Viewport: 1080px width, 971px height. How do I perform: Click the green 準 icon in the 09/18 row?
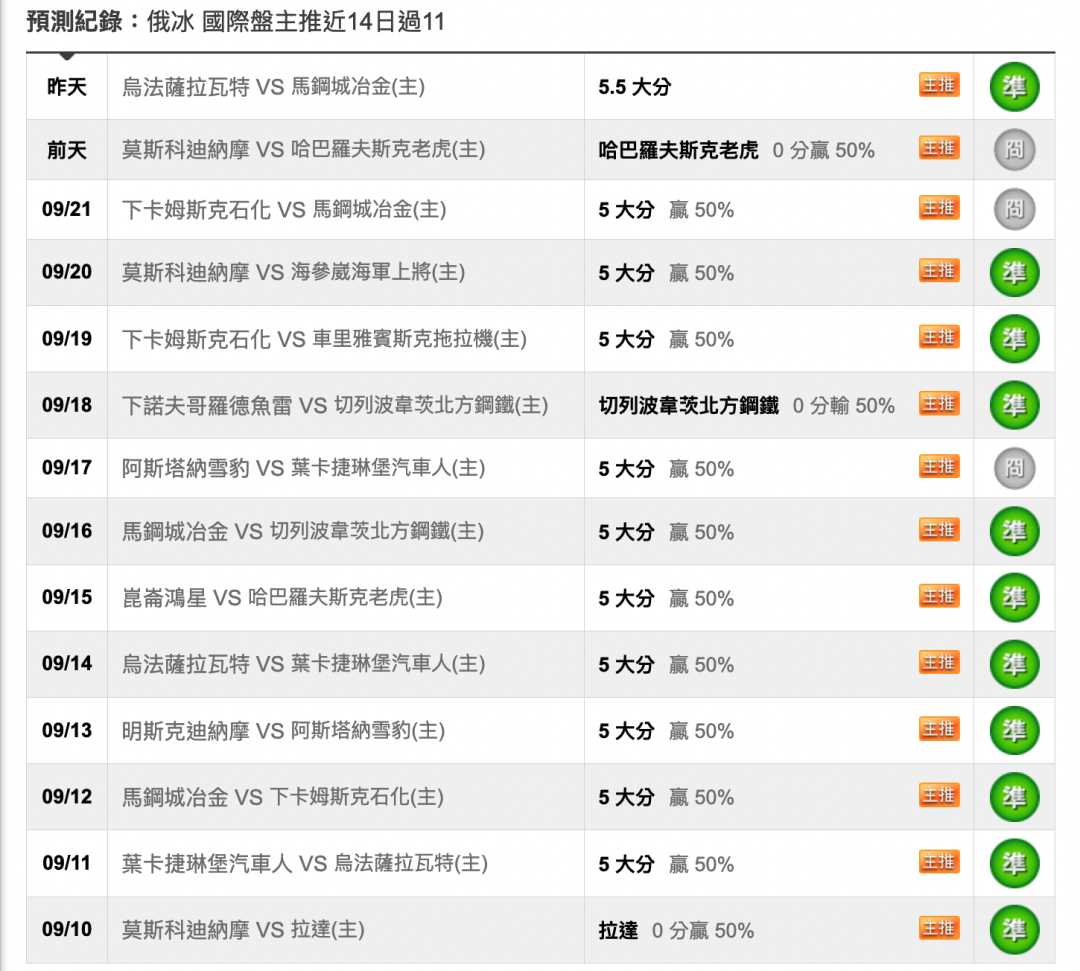coord(1014,405)
